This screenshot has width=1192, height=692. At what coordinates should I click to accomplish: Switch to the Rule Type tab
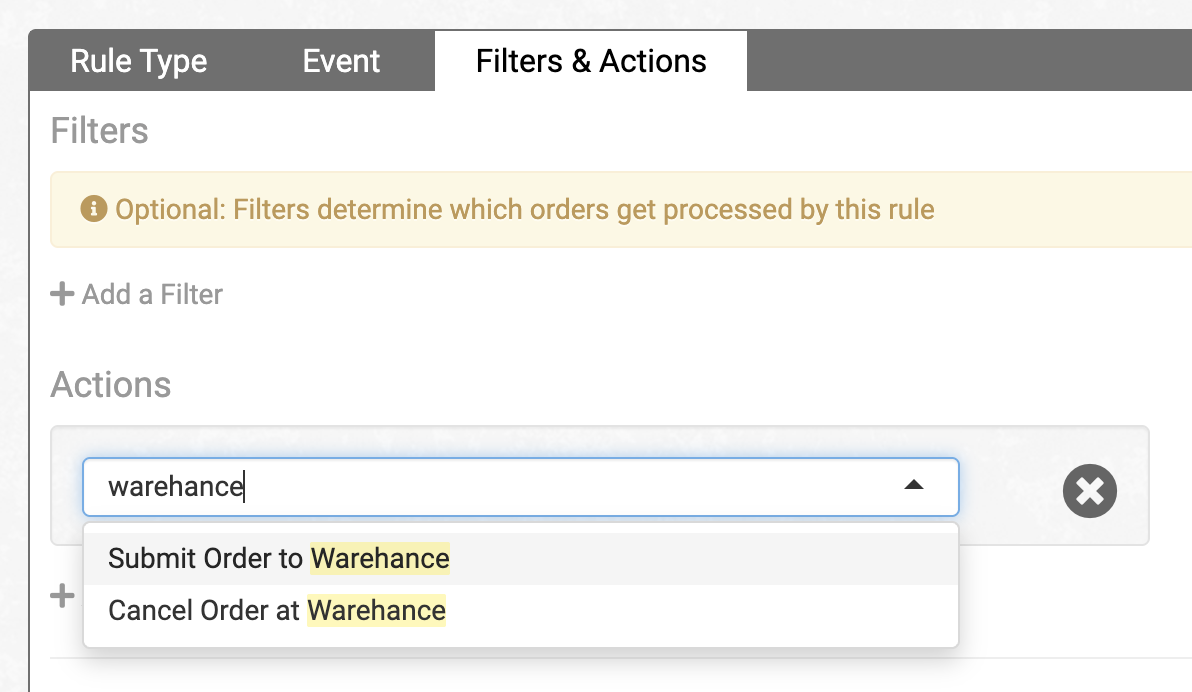138,61
